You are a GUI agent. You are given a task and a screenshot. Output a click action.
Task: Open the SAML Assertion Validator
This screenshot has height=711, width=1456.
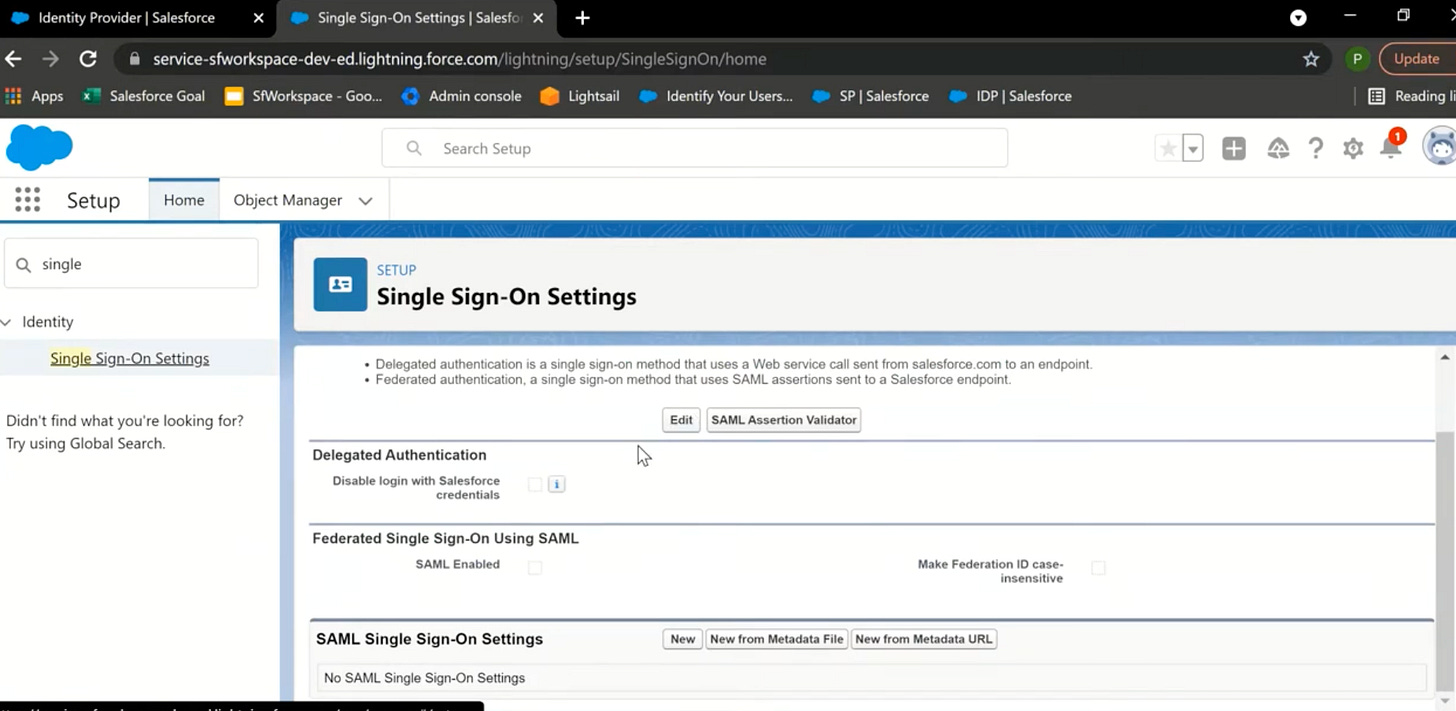(x=784, y=420)
